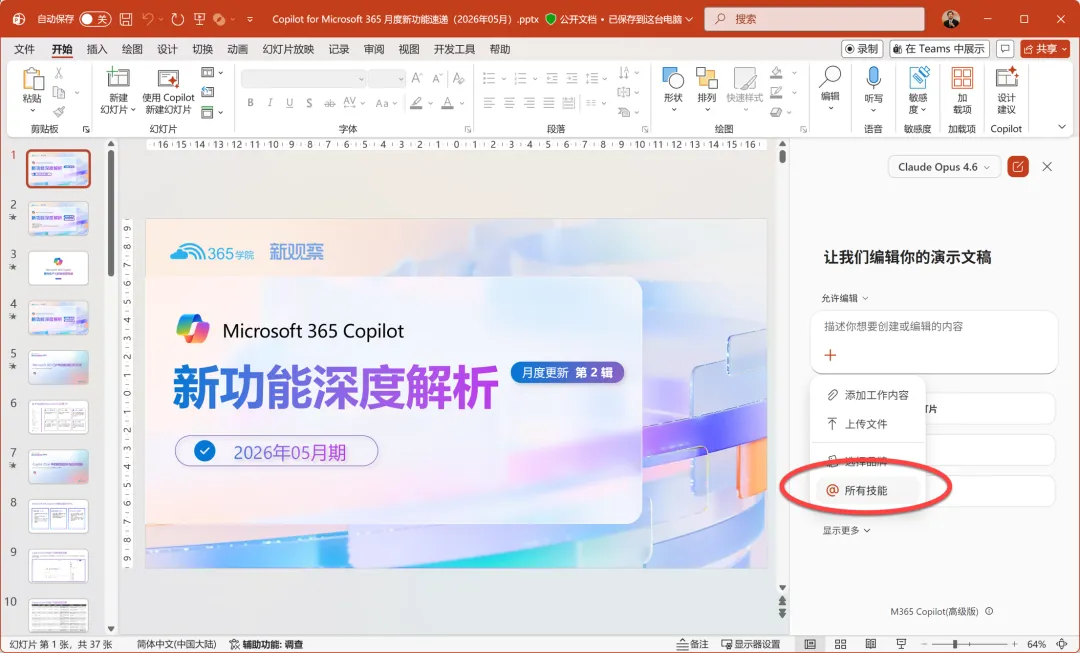Click the Increase Font Size icon

417,79
